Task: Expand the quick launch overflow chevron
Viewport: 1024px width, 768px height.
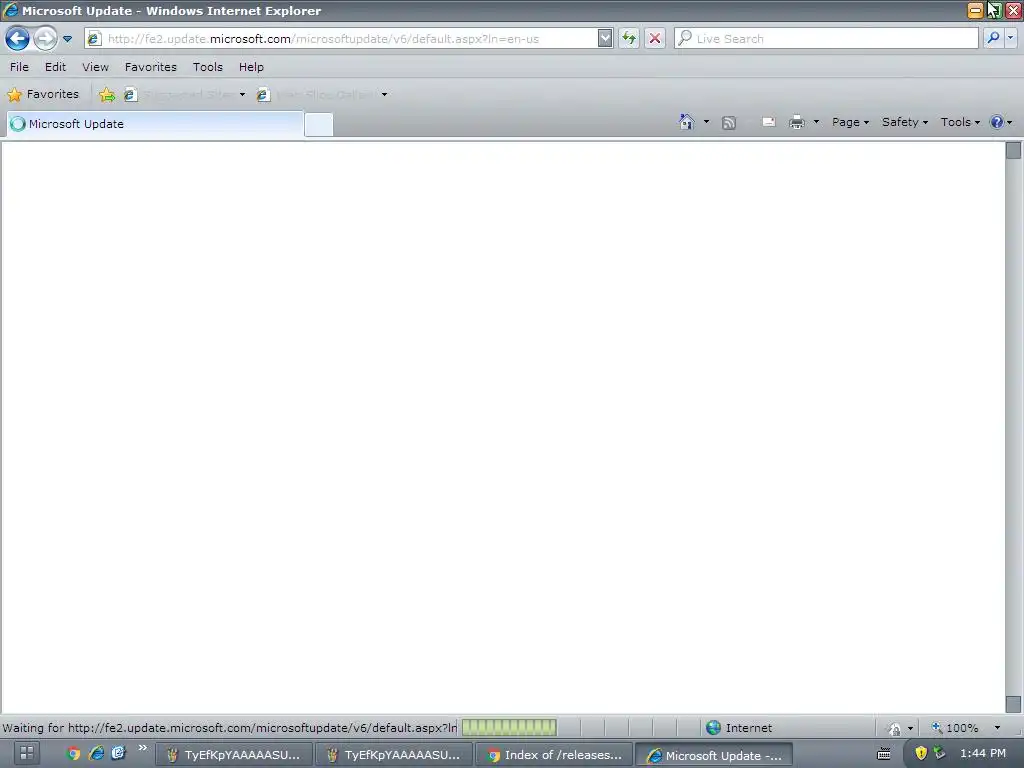Action: coord(142,748)
